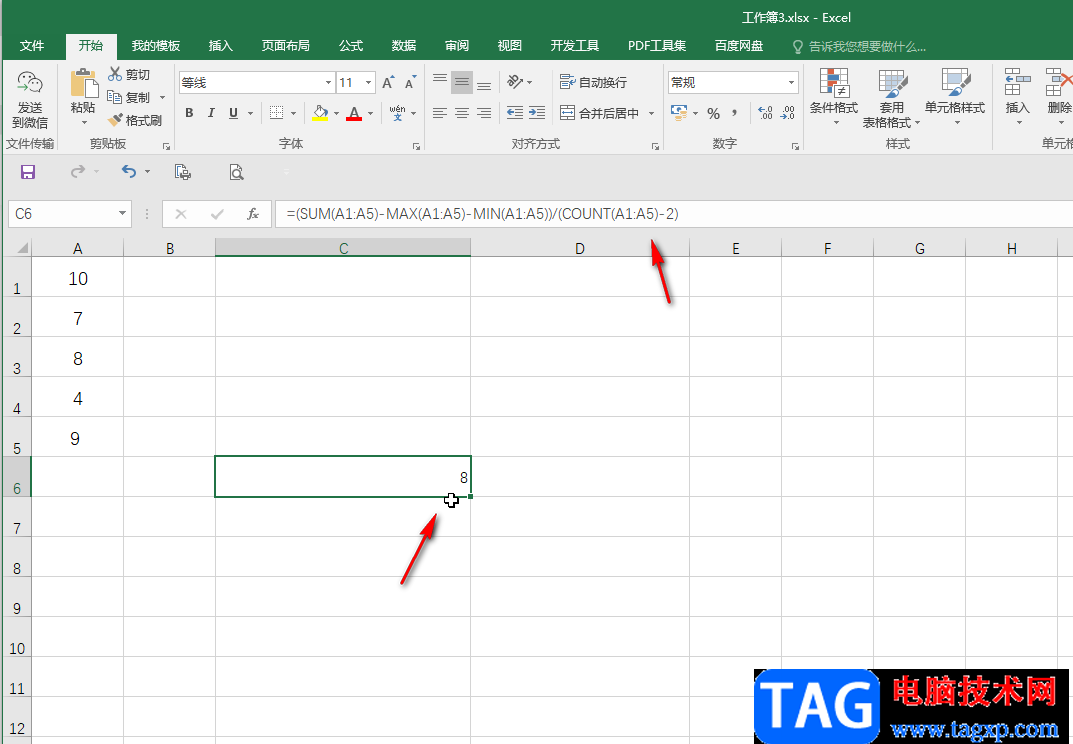1073x744 pixels.
Task: Expand the fill color dropdown arrow
Action: click(336, 114)
